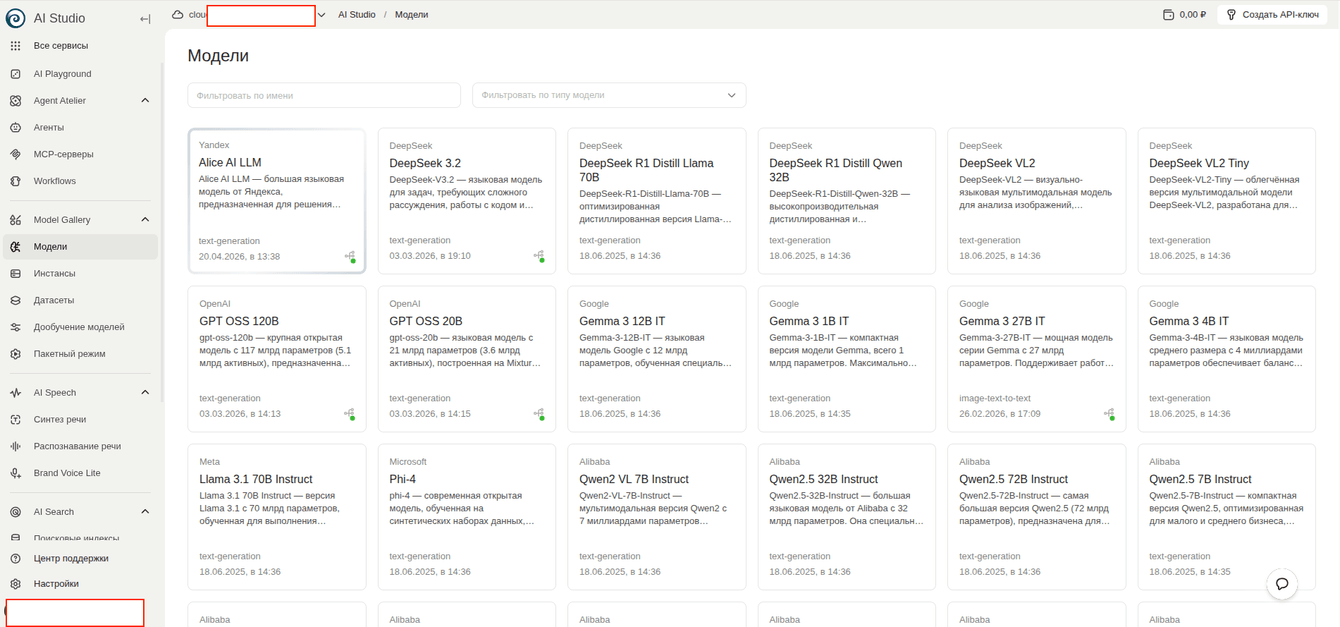The width and height of the screenshot is (1340, 627).
Task: Click the All services grid icon
Action: [15, 46]
